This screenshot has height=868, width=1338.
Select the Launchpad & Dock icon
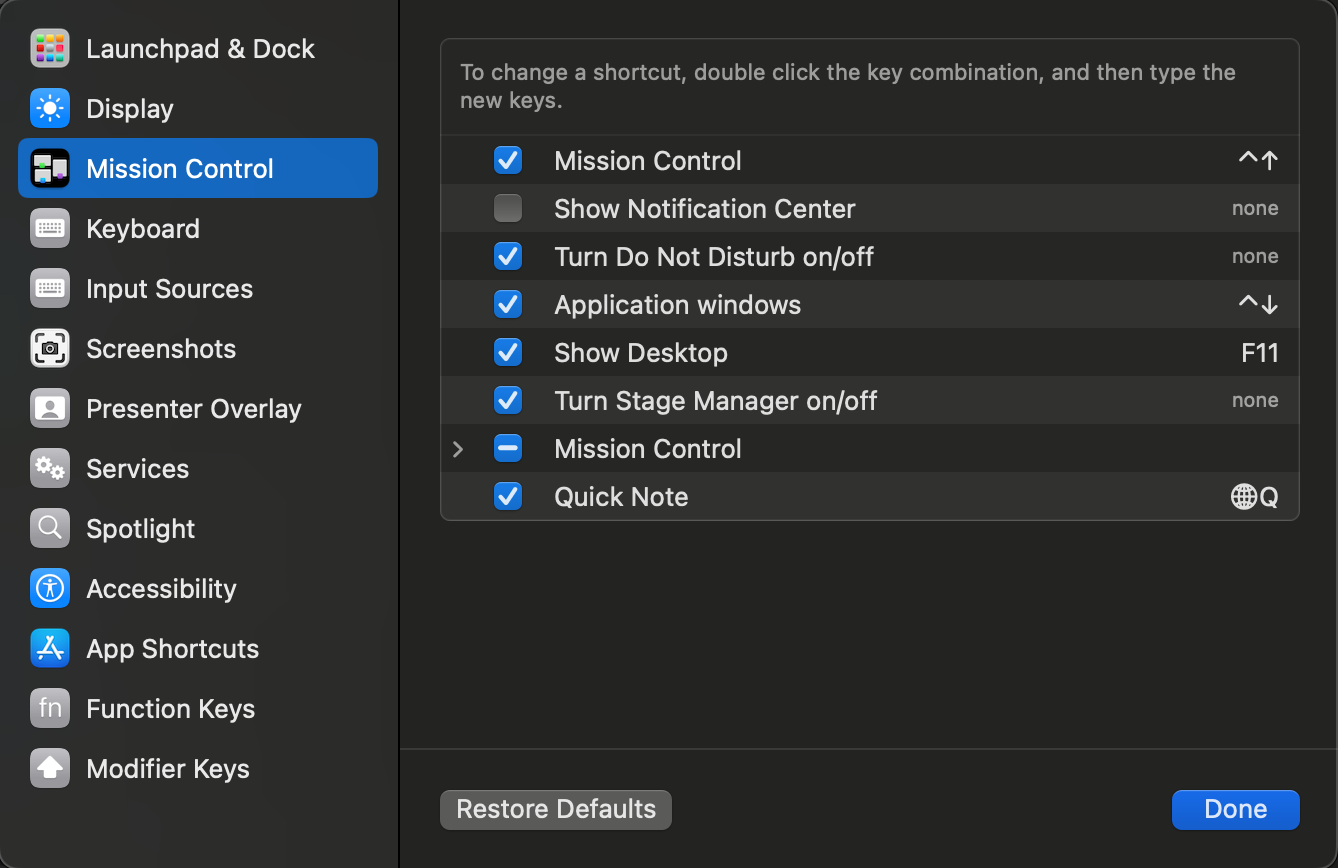click(x=50, y=48)
